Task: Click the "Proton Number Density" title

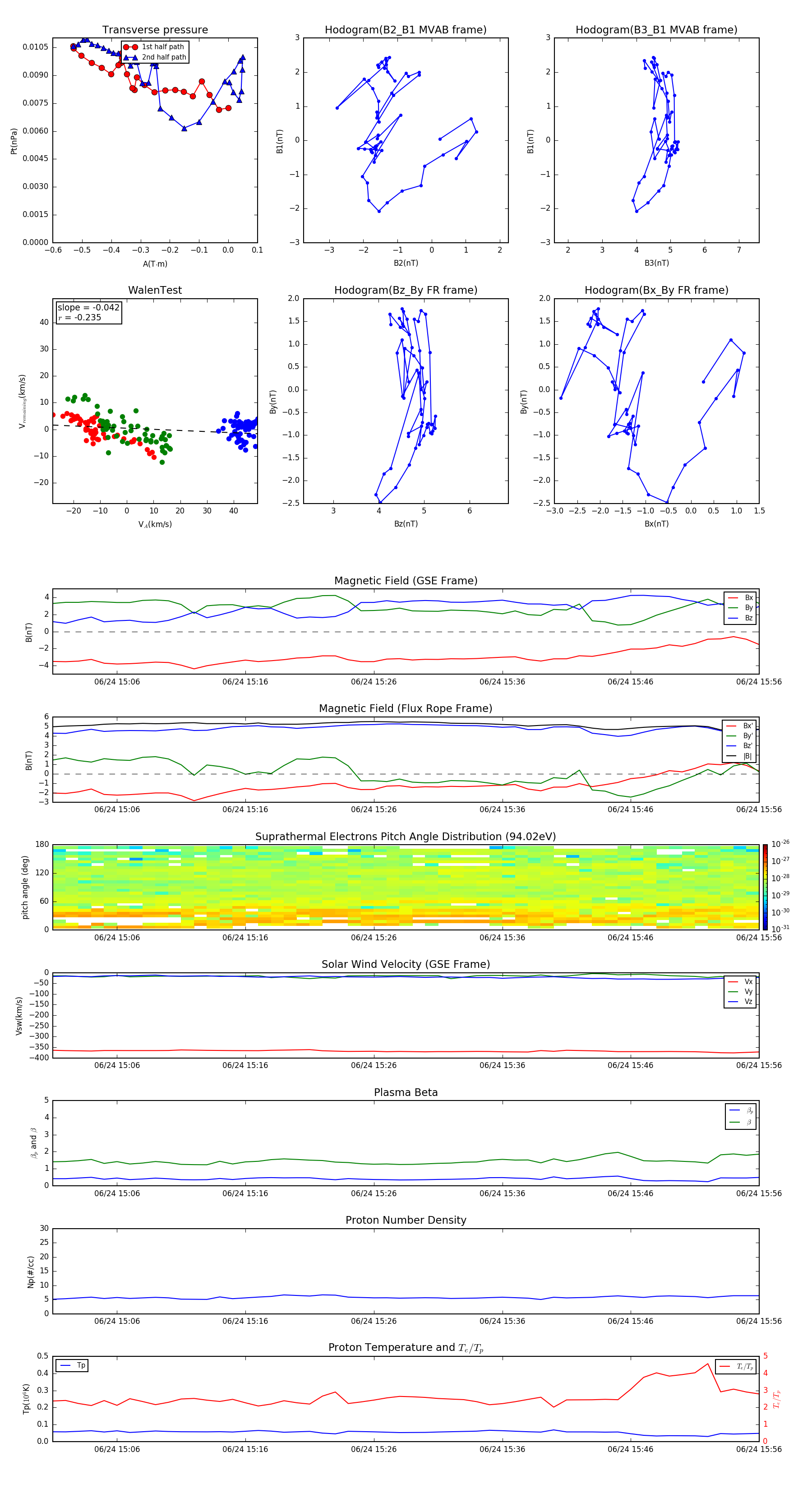Action: [406, 1220]
